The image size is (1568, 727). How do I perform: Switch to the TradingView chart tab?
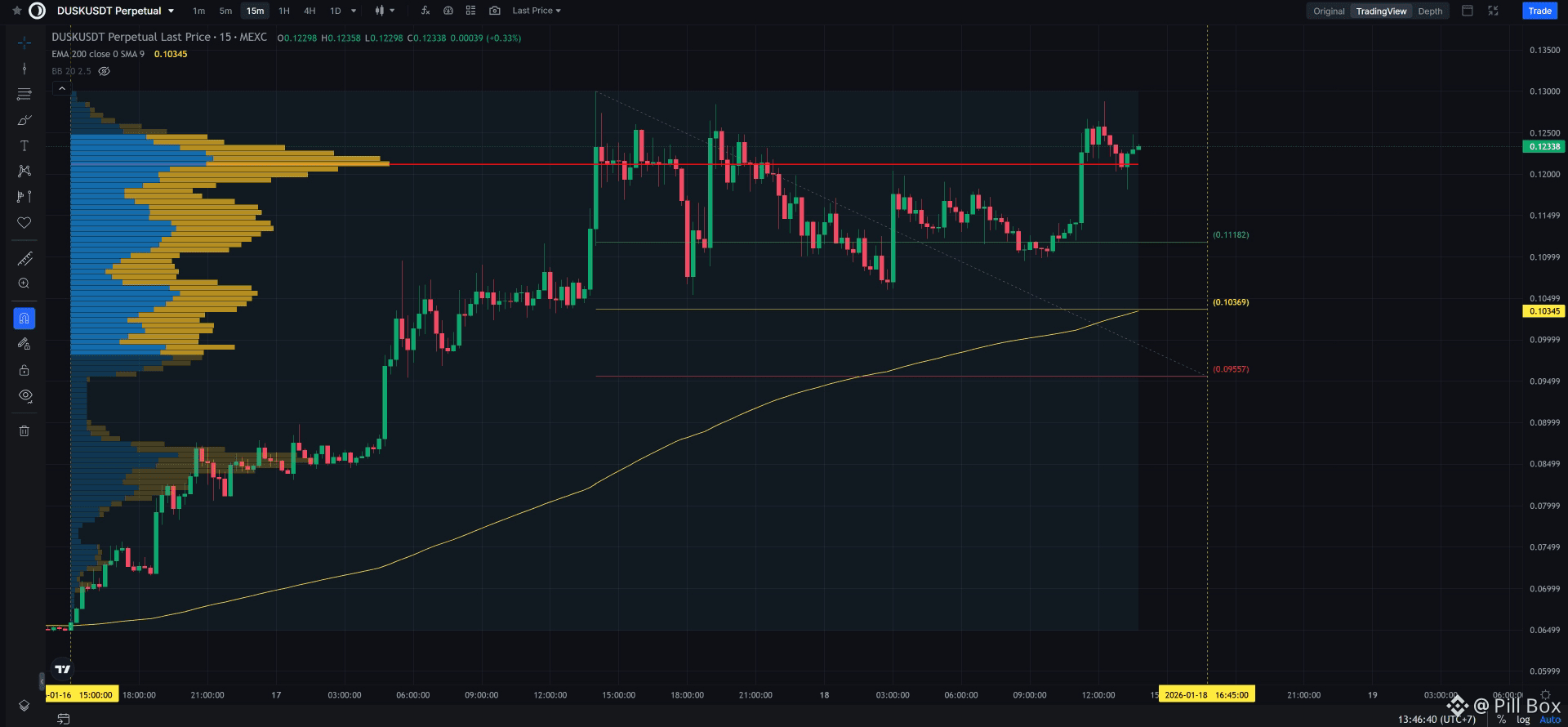[1381, 11]
